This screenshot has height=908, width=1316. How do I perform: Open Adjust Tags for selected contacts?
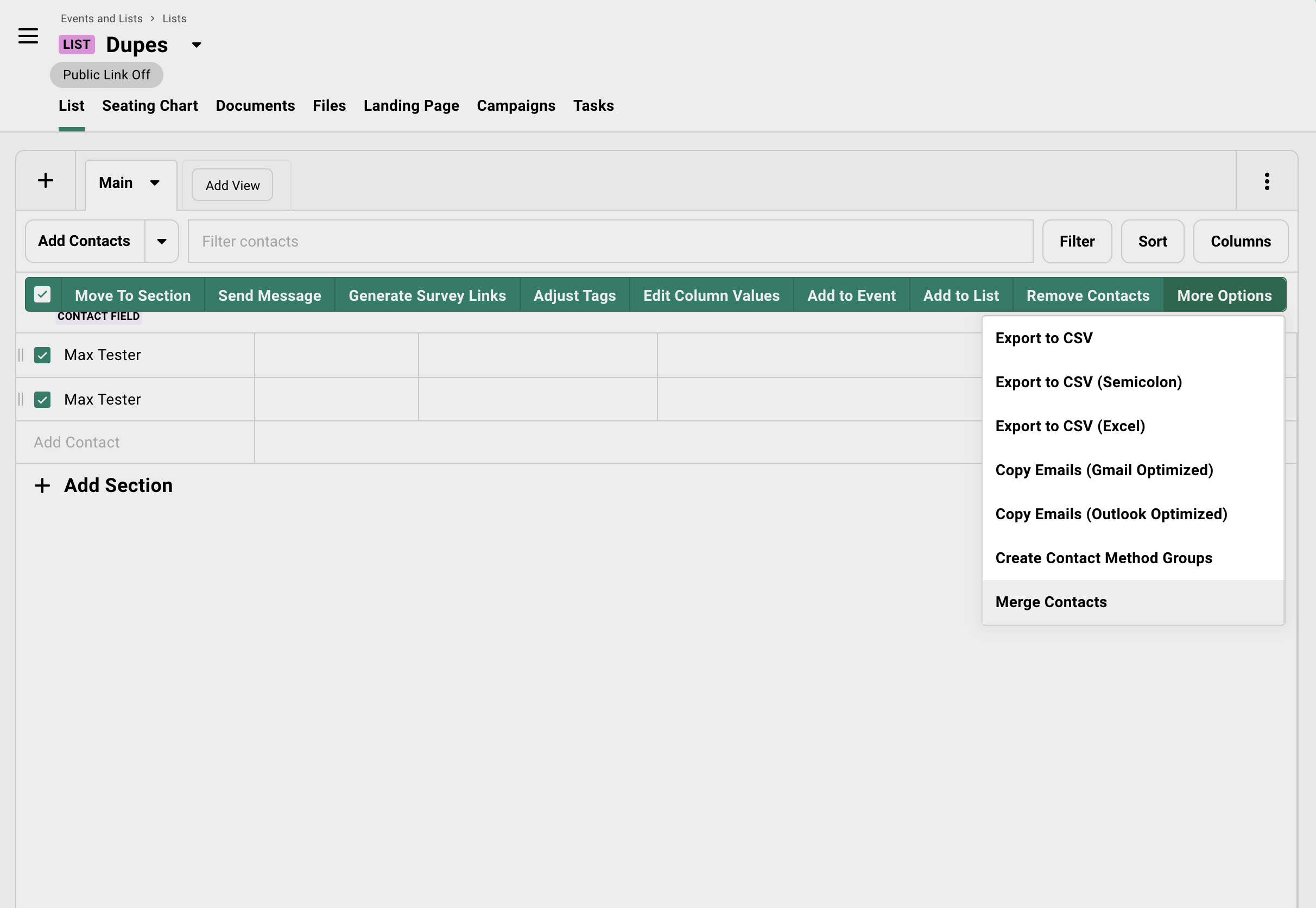coord(574,295)
